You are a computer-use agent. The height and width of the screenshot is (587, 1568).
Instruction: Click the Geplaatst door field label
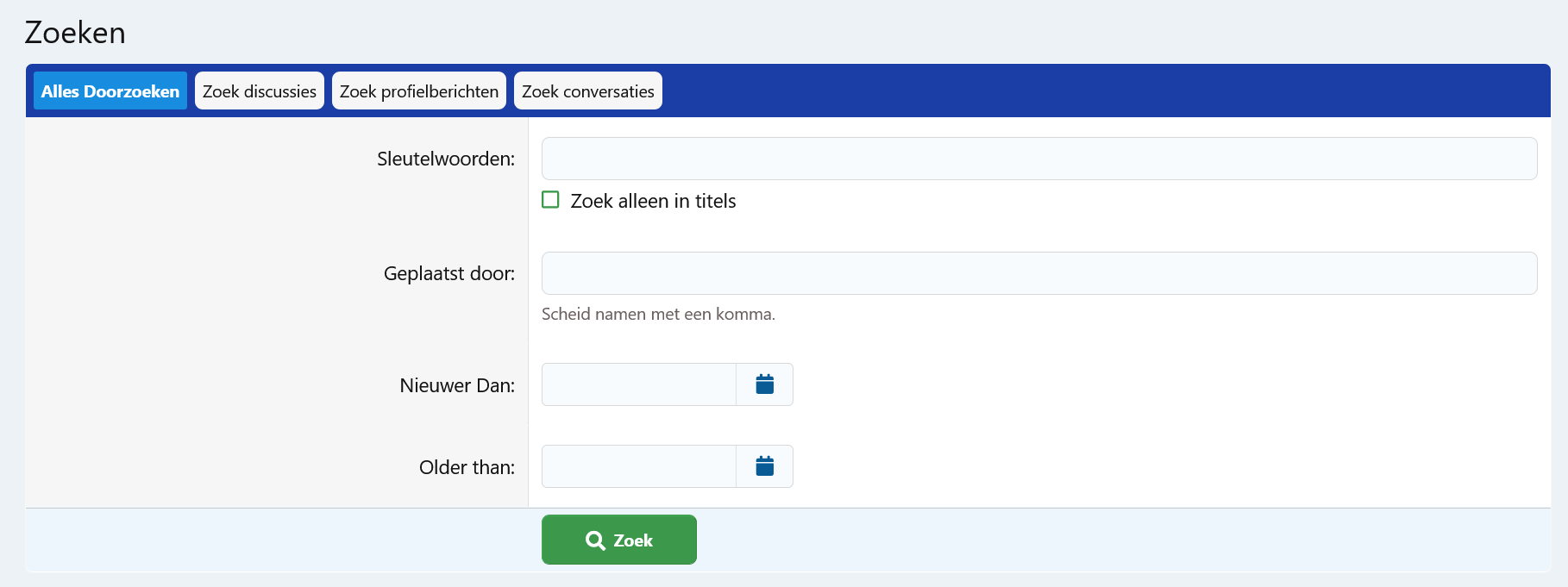pyautogui.click(x=448, y=273)
